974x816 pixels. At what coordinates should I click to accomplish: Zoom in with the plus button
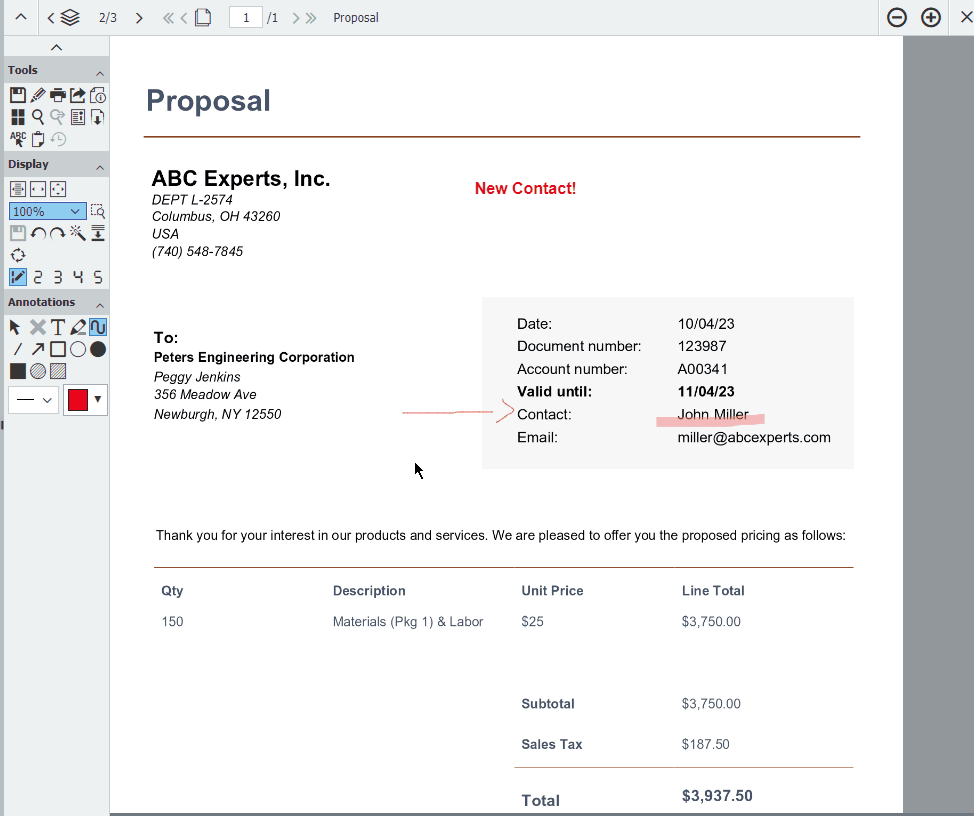[x=931, y=18]
